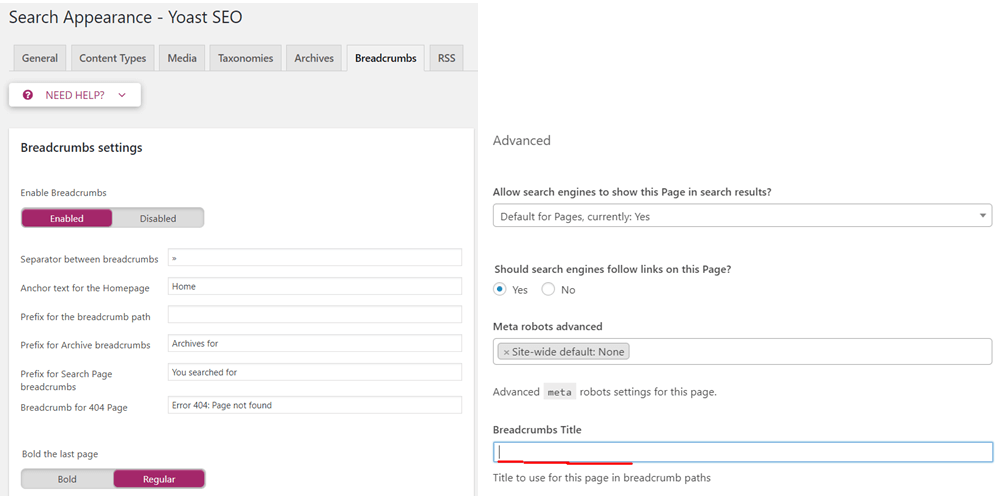Open the RSS tab
Screen dimensions: 1008x499
447,58
